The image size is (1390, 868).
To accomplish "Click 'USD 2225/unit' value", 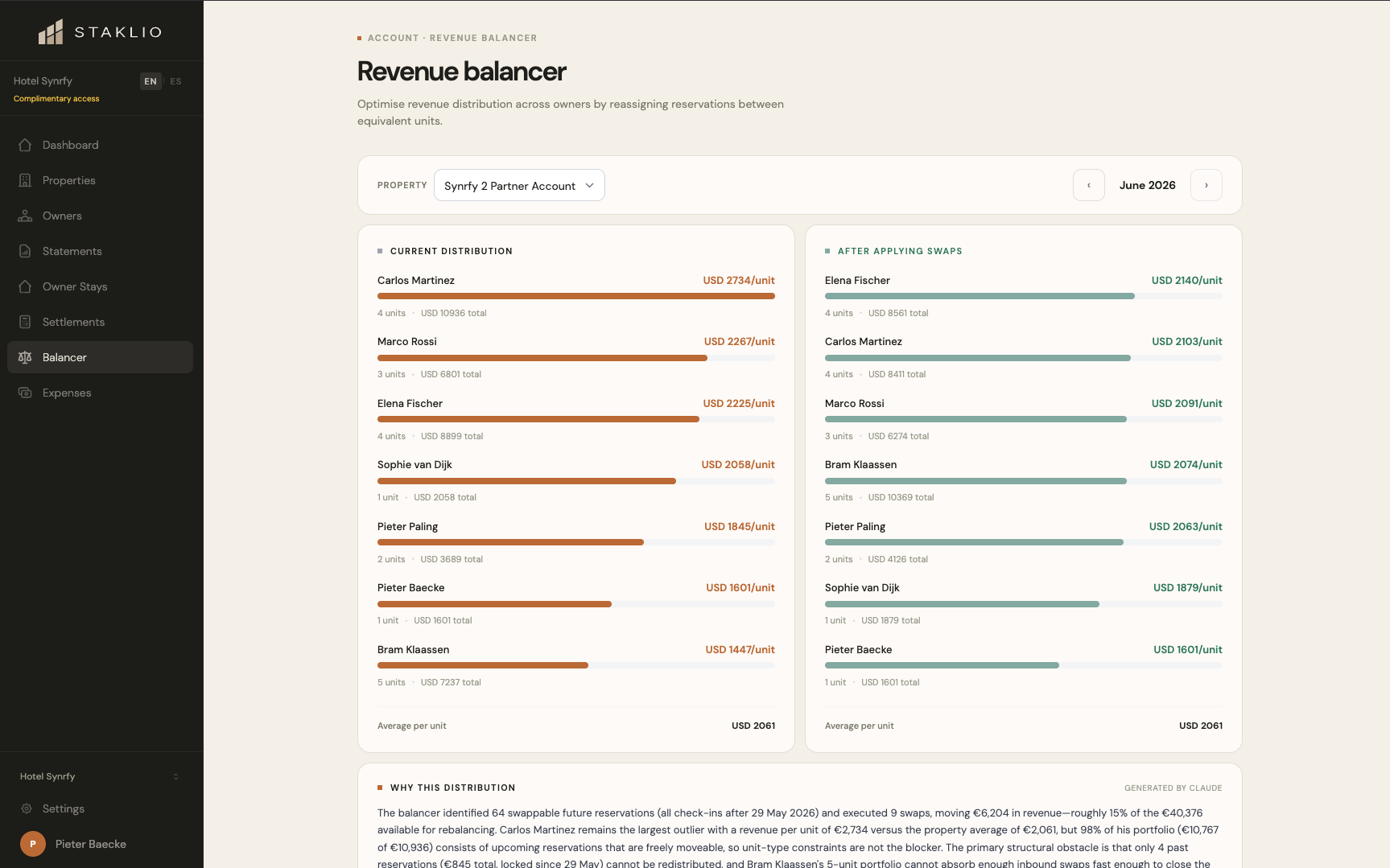I will tap(739, 403).
